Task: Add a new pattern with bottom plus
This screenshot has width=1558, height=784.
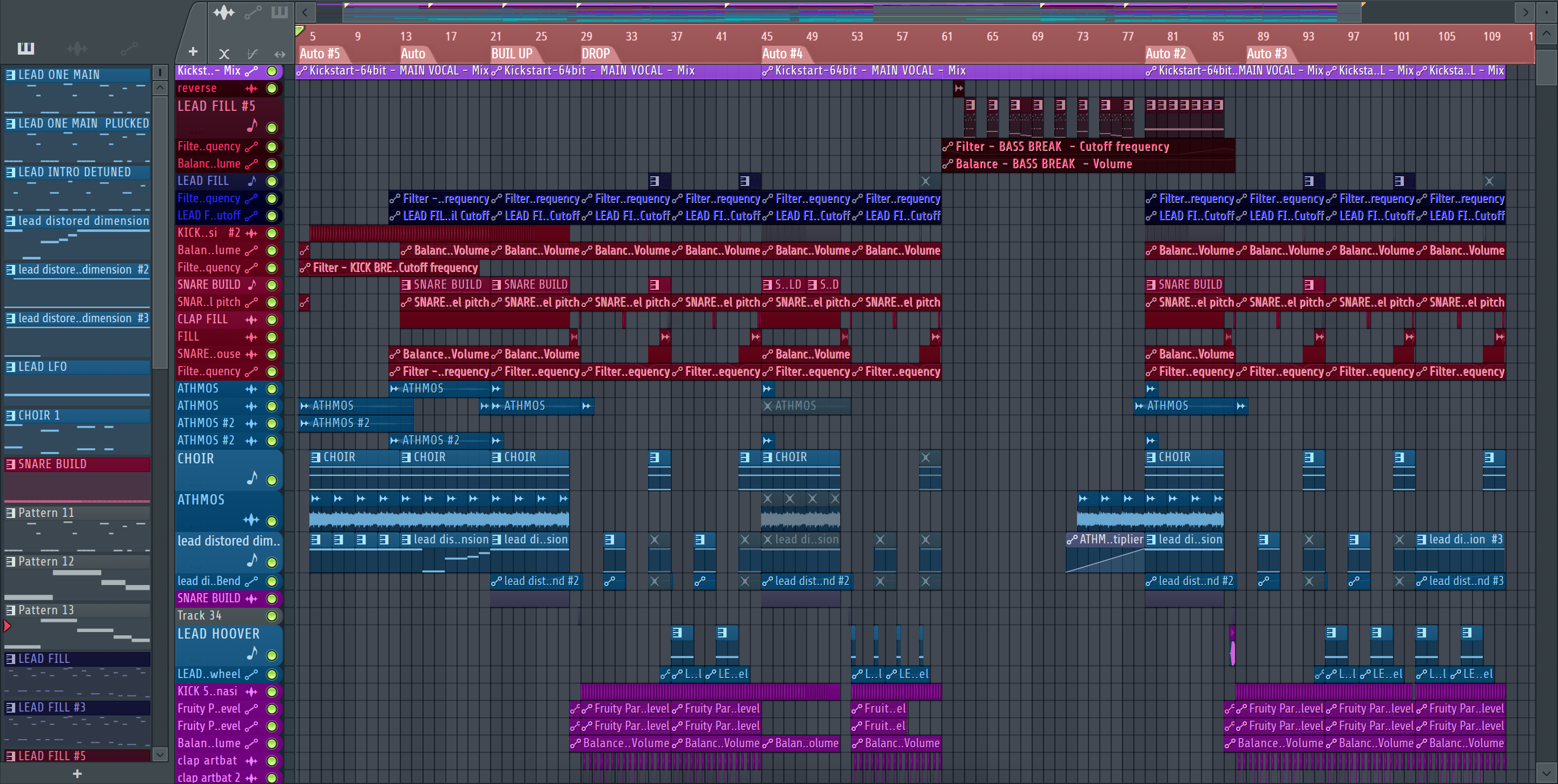Action: coord(77,773)
